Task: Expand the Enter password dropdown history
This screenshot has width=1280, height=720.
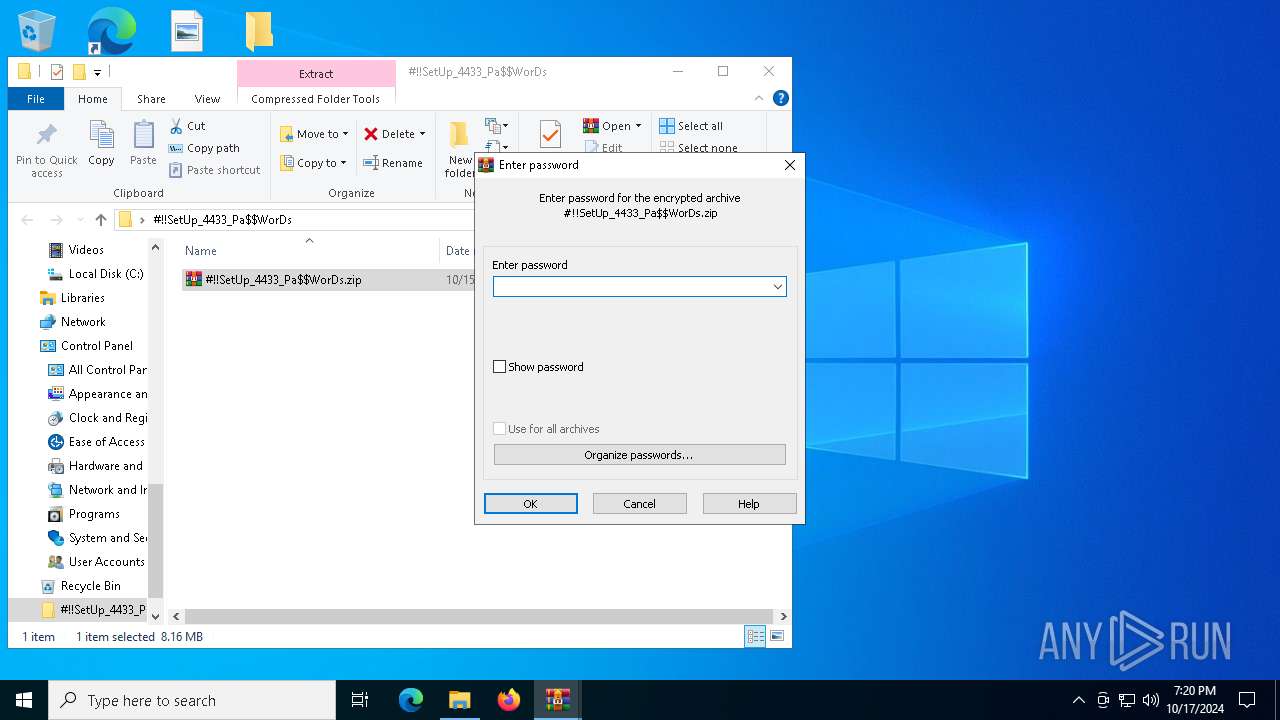Action: (x=777, y=287)
